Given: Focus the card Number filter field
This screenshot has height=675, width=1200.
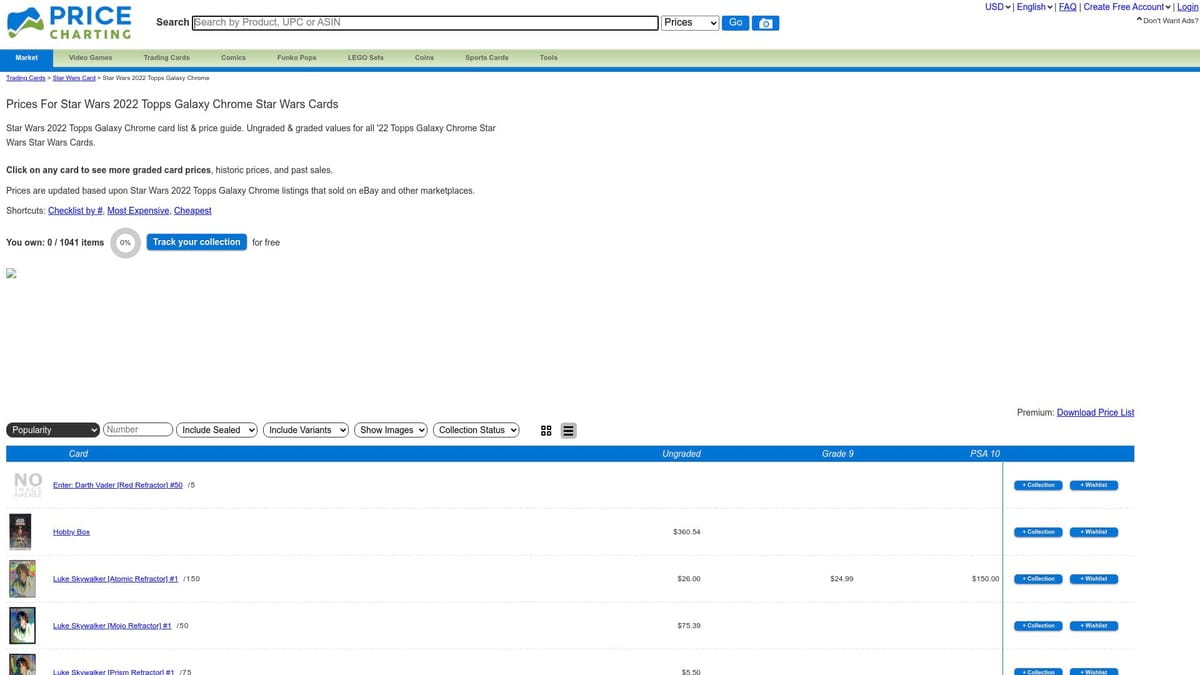Looking at the screenshot, I should 137,430.
